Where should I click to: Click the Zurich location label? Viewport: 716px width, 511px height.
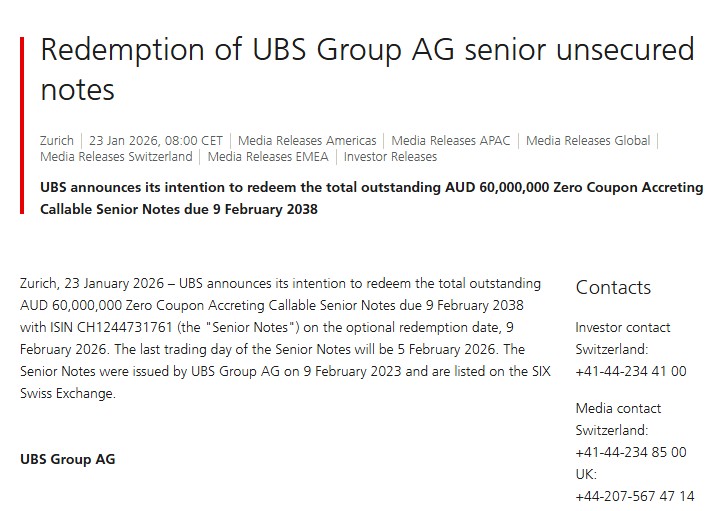tap(57, 141)
